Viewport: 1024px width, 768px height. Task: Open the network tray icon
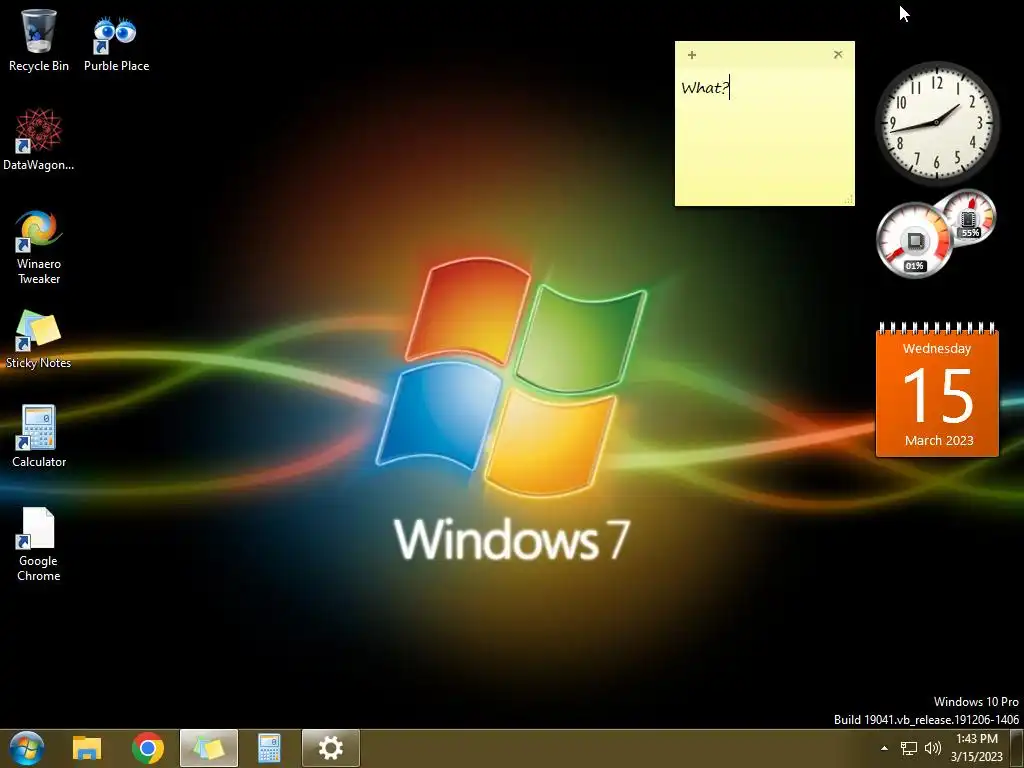point(908,748)
